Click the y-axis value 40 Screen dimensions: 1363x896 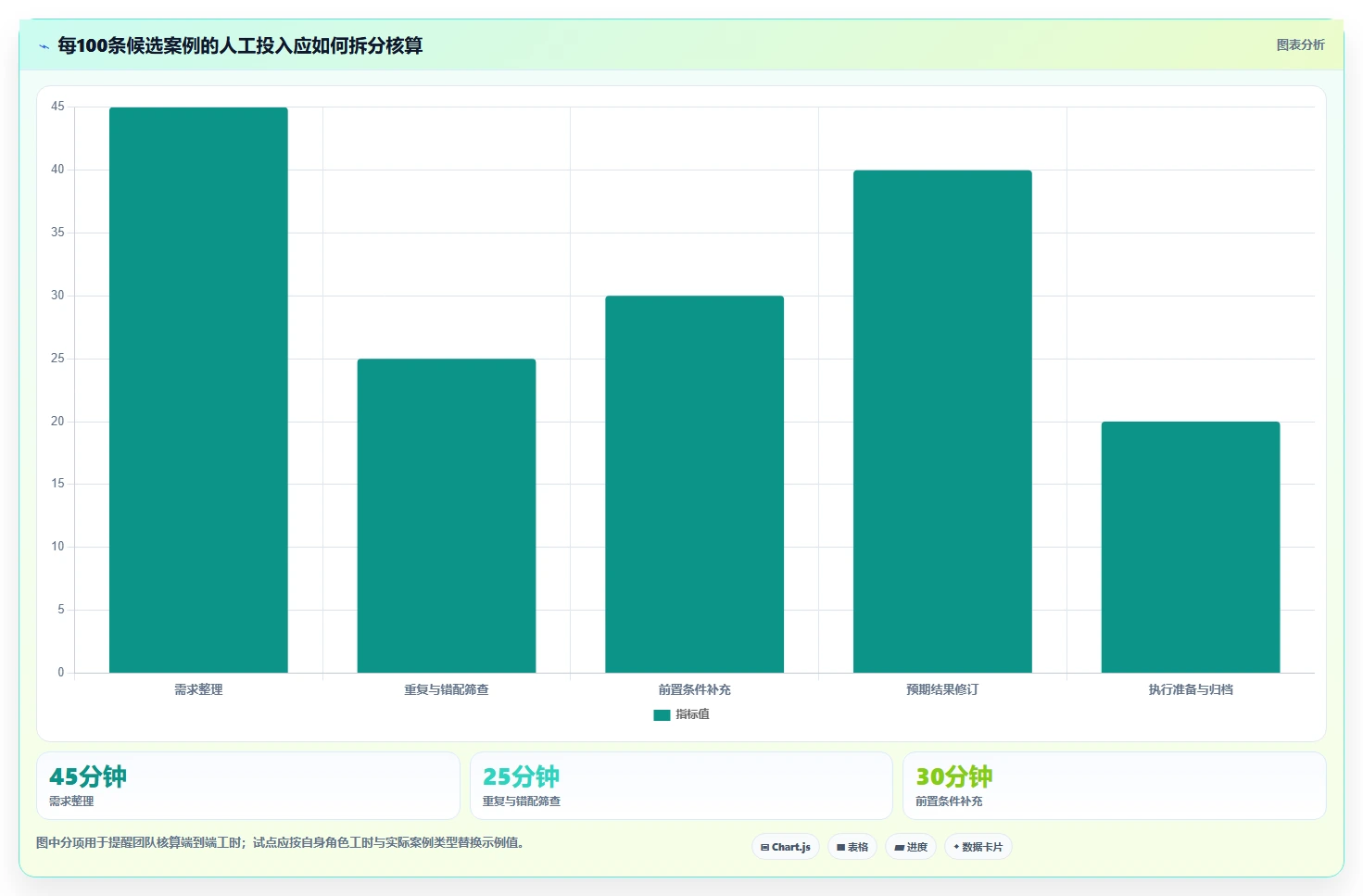coord(57,170)
